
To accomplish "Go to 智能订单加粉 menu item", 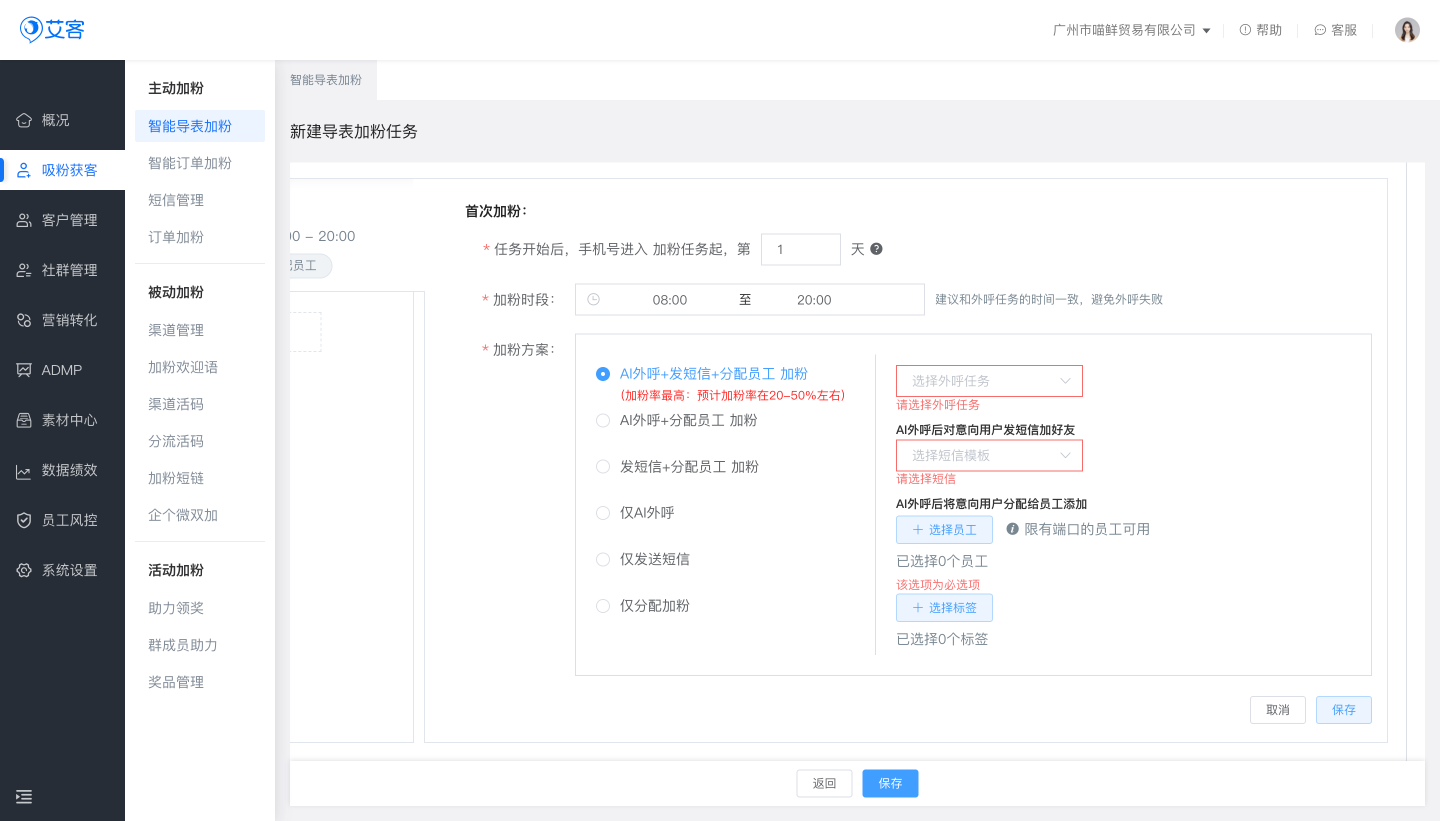I will click(x=190, y=163).
